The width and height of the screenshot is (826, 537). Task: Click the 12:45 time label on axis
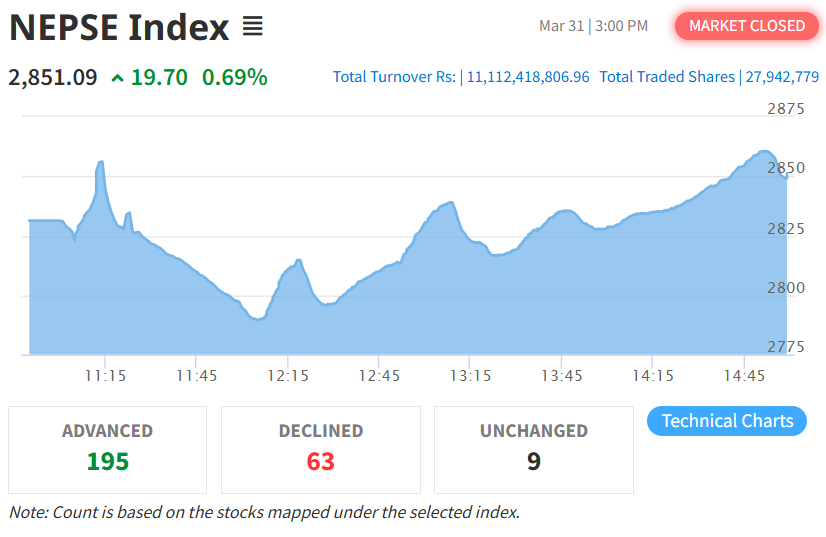click(379, 375)
